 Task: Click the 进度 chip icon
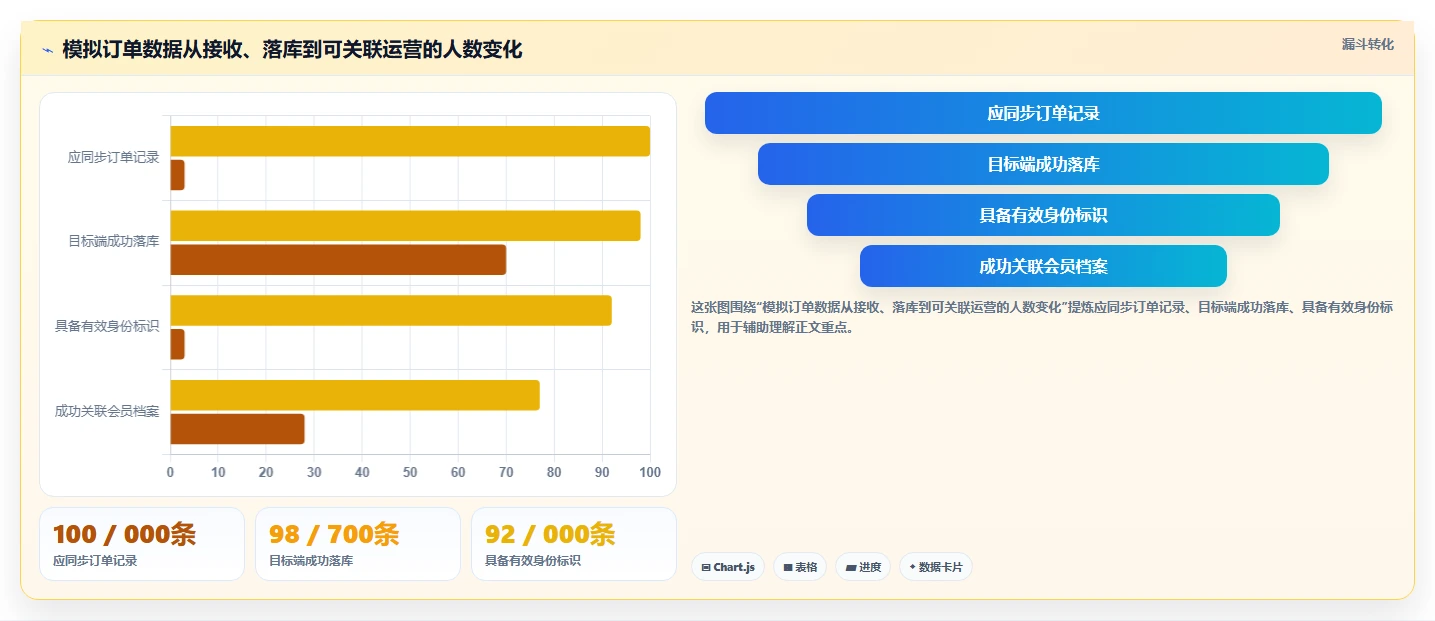point(851,567)
